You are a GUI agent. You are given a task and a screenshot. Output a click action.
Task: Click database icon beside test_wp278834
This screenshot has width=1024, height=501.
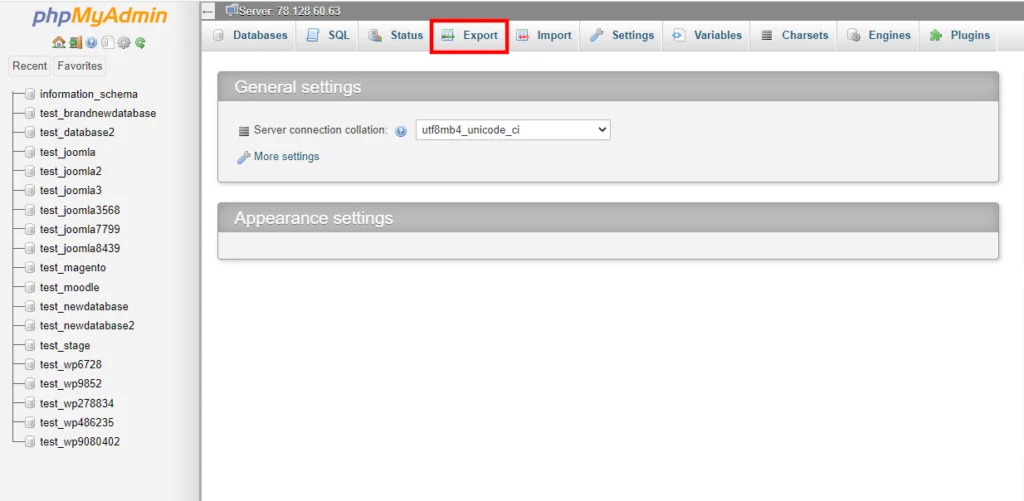tap(29, 403)
